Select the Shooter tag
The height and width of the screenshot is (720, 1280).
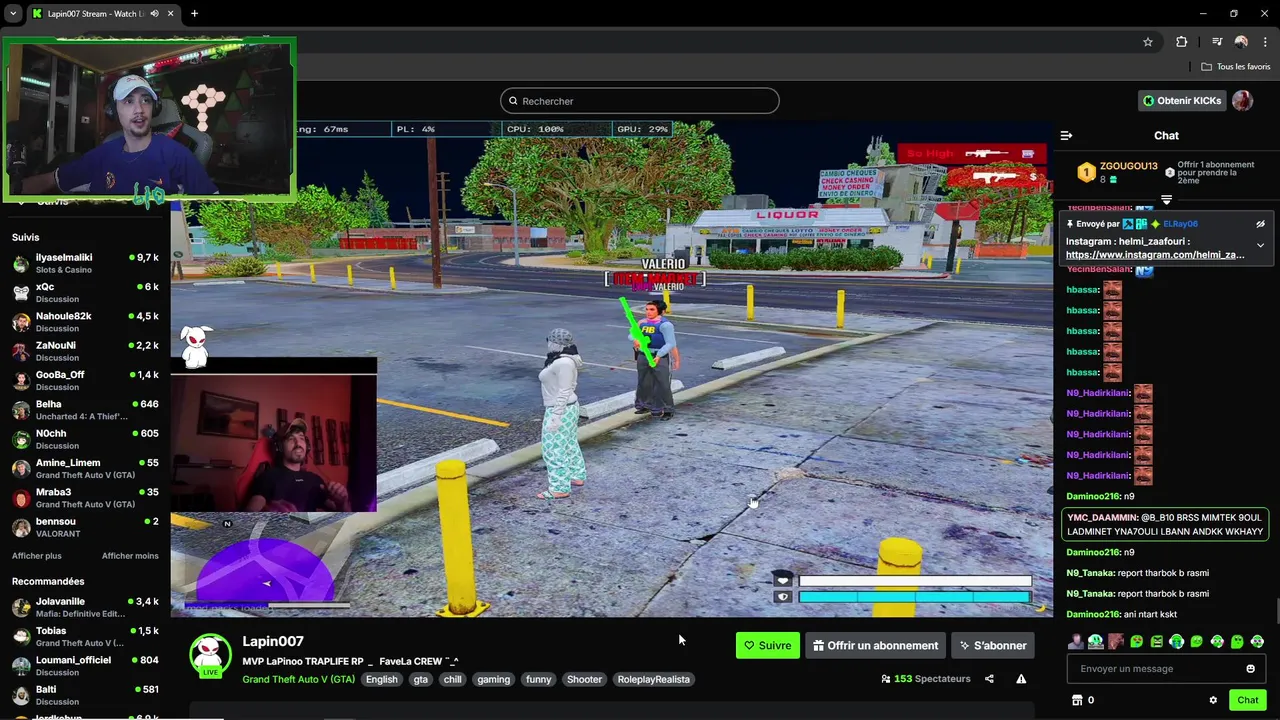coord(584,679)
